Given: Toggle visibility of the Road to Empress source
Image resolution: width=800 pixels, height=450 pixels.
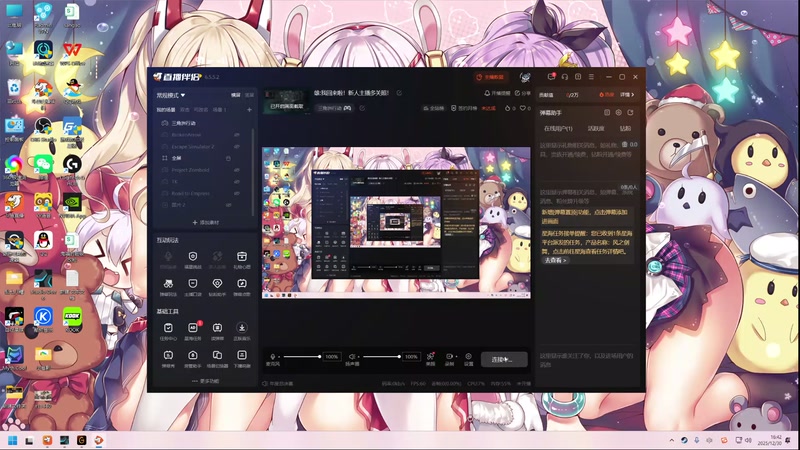Looking at the screenshot, I should click(x=237, y=193).
